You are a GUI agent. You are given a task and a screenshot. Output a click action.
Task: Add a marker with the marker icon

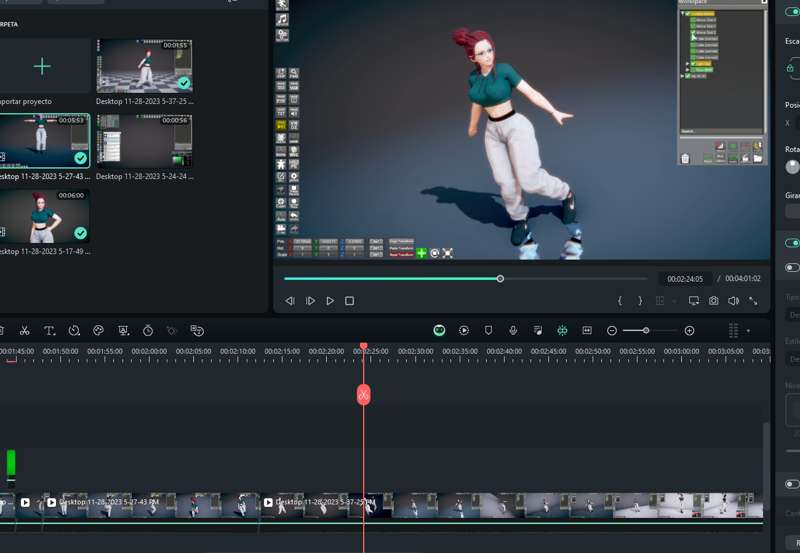click(488, 331)
